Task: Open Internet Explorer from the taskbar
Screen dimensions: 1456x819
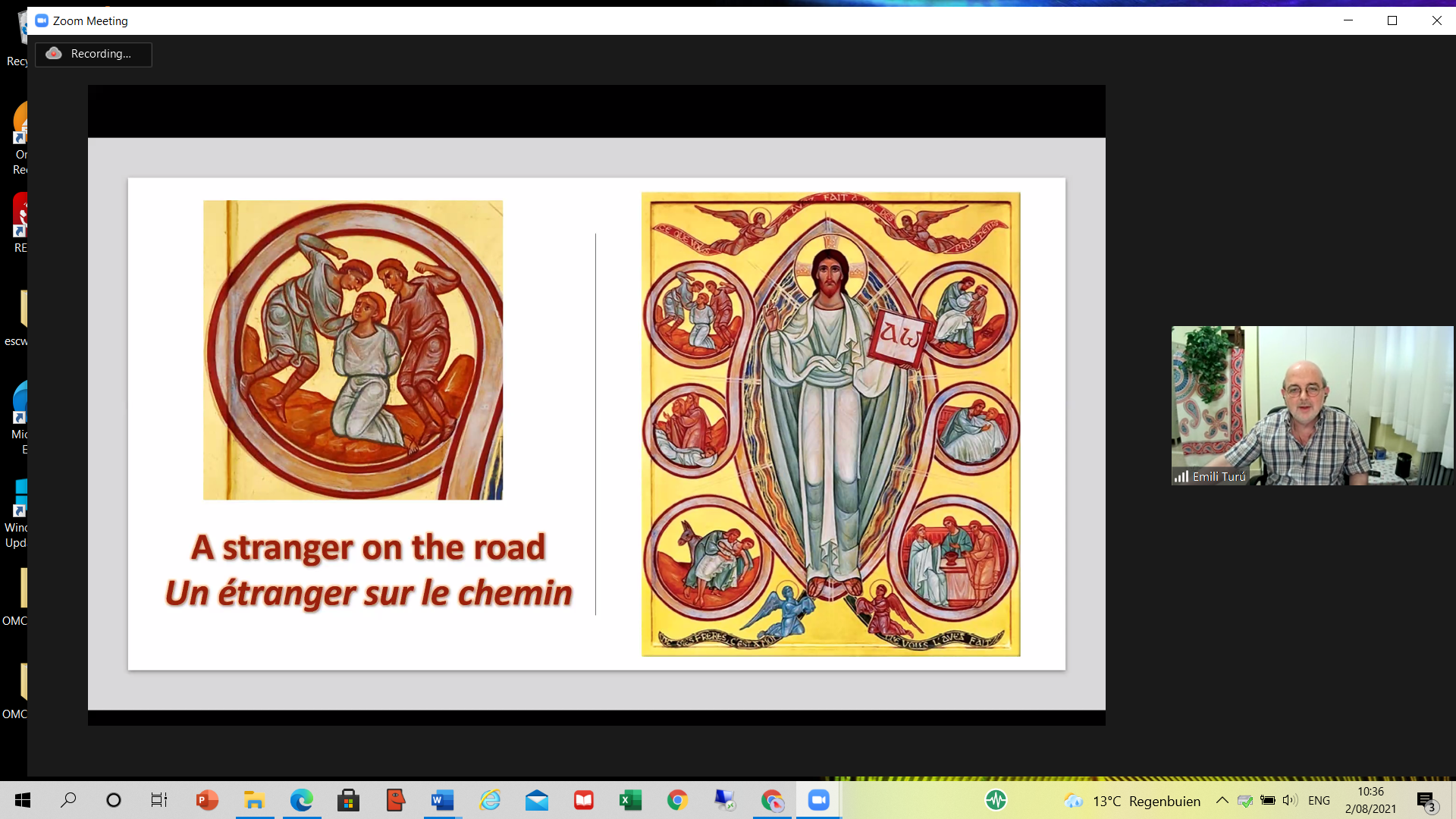Action: click(489, 800)
